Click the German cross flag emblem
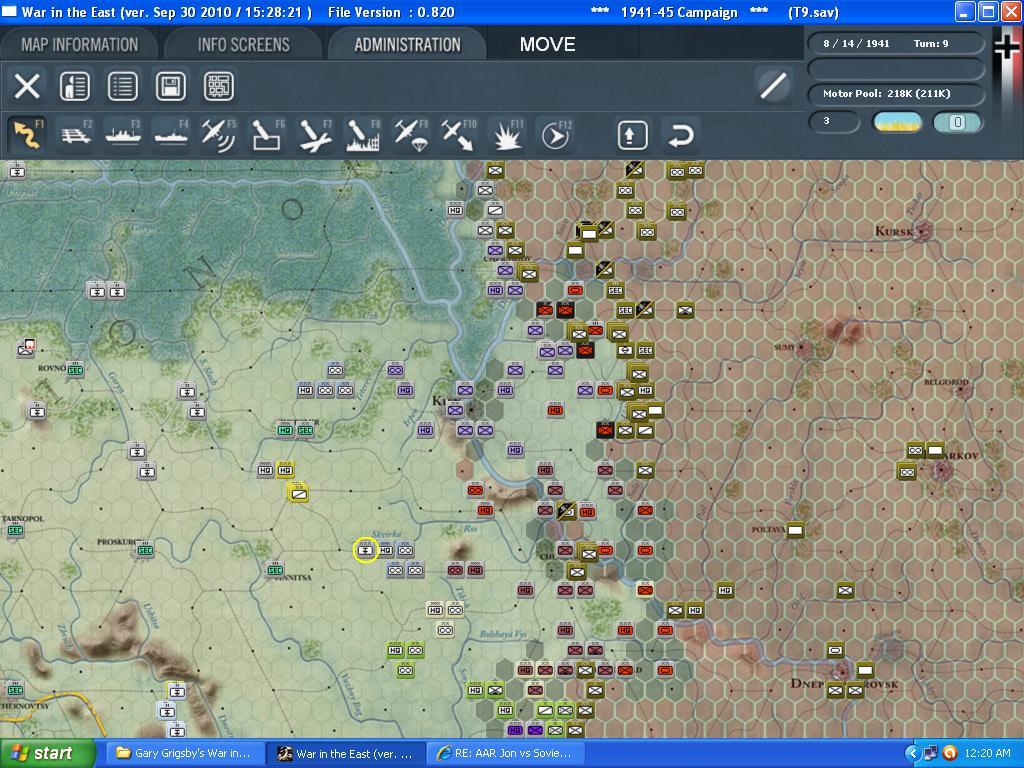 point(1006,49)
